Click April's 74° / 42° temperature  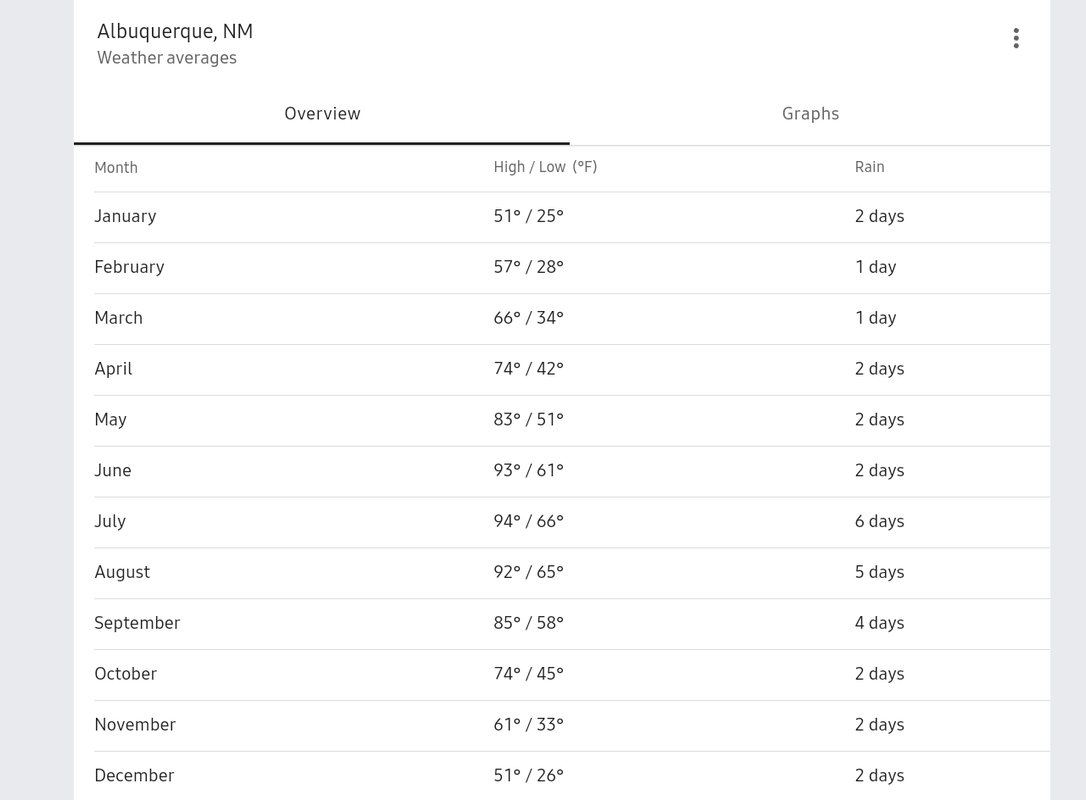click(528, 369)
